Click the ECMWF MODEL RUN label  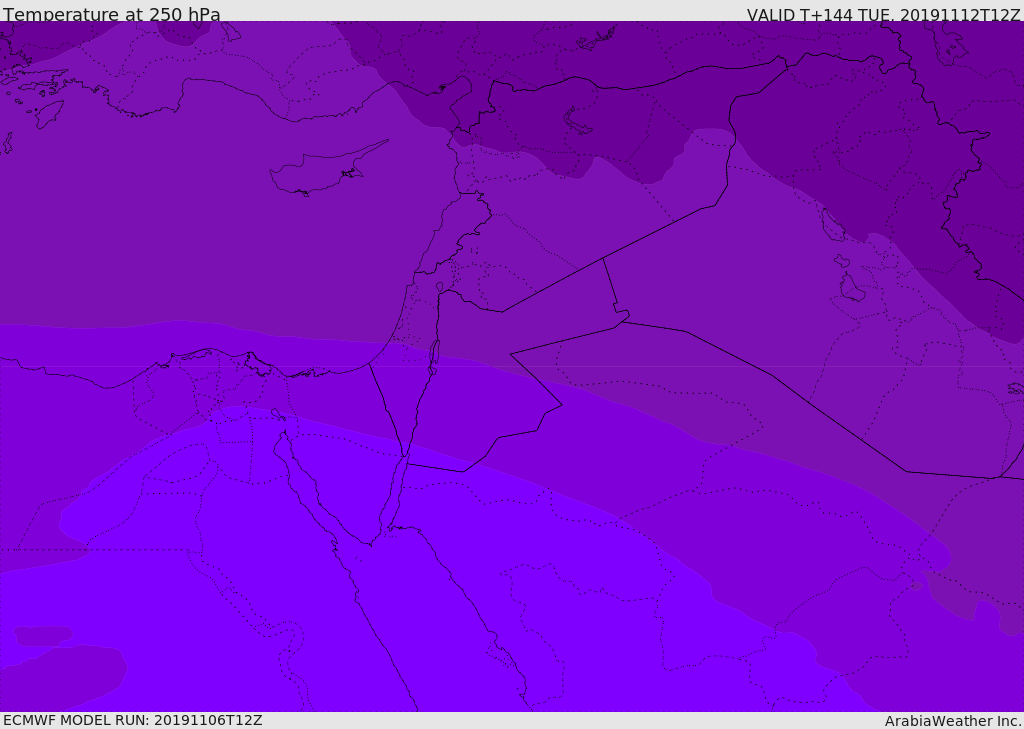(x=133, y=720)
